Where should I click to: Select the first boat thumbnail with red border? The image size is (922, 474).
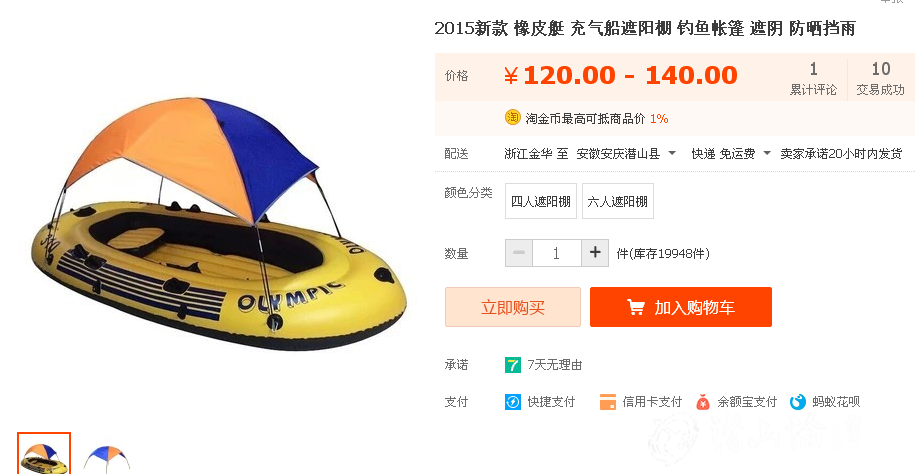click(44, 453)
